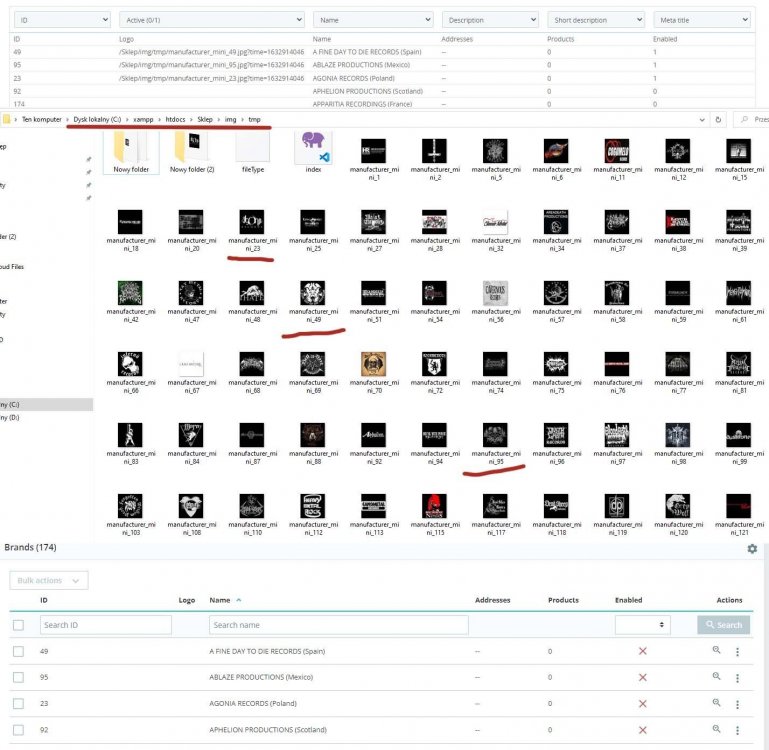Click view icon for A FINE DAY TO DIE row

(x=717, y=650)
